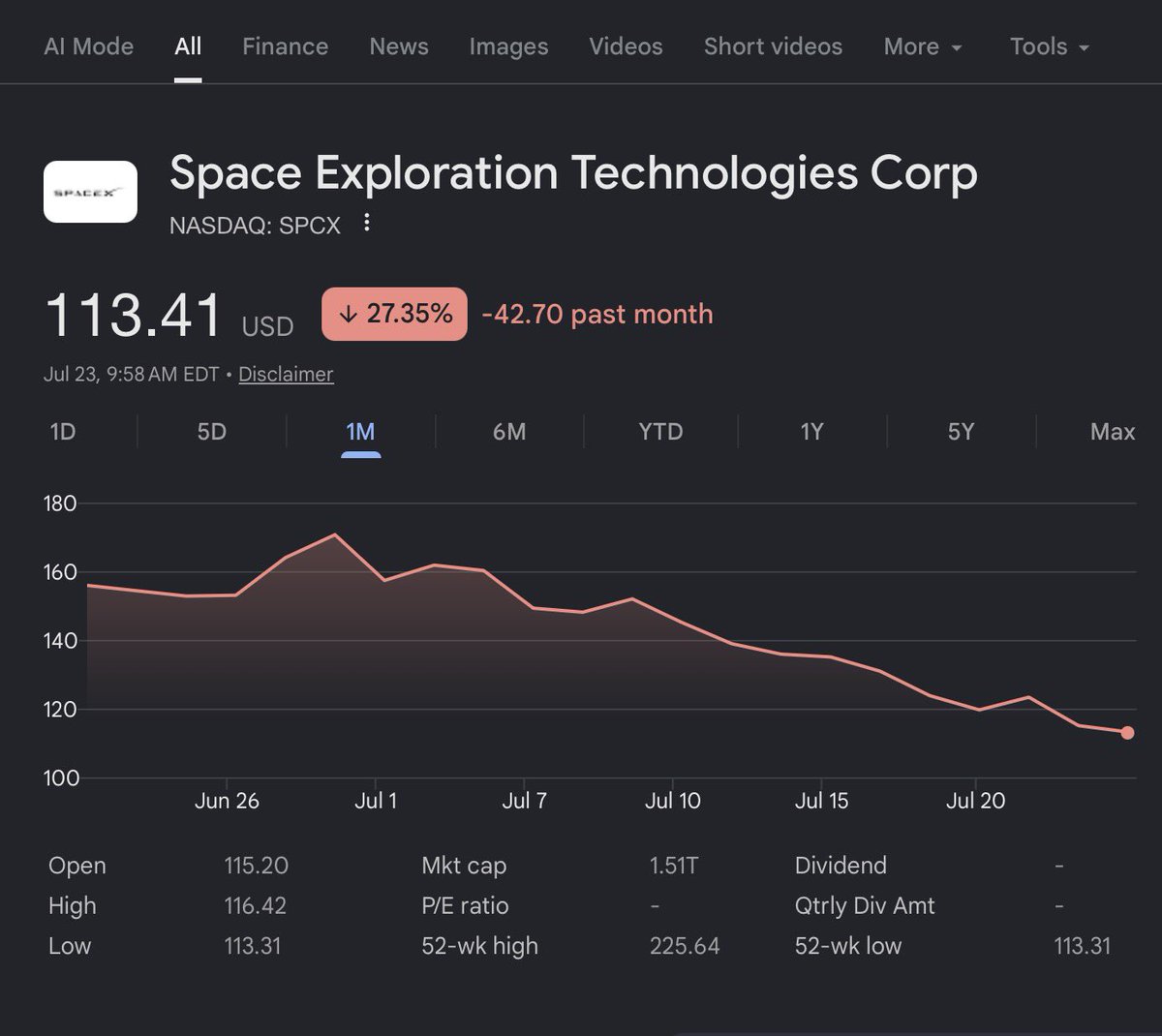This screenshot has height=1036, width=1162.
Task: Select the 6M chart range
Action: tap(509, 432)
